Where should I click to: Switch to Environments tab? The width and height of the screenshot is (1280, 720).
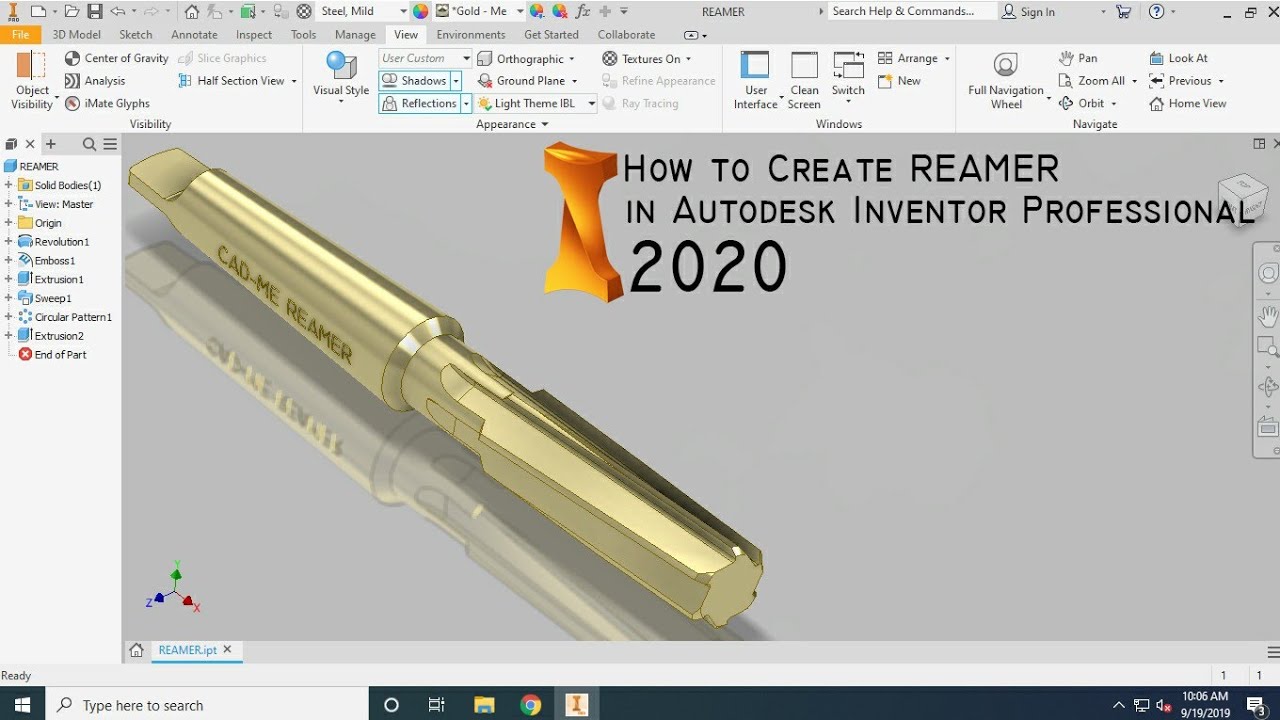coord(471,34)
